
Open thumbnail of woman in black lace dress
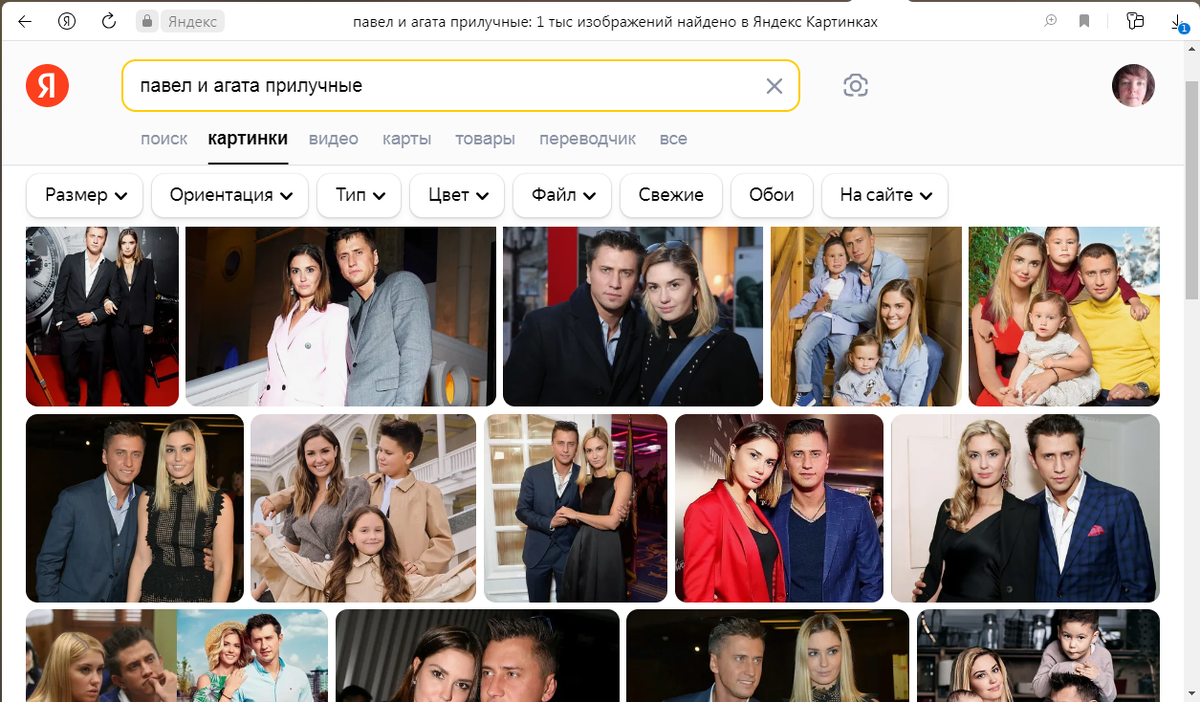coord(135,508)
